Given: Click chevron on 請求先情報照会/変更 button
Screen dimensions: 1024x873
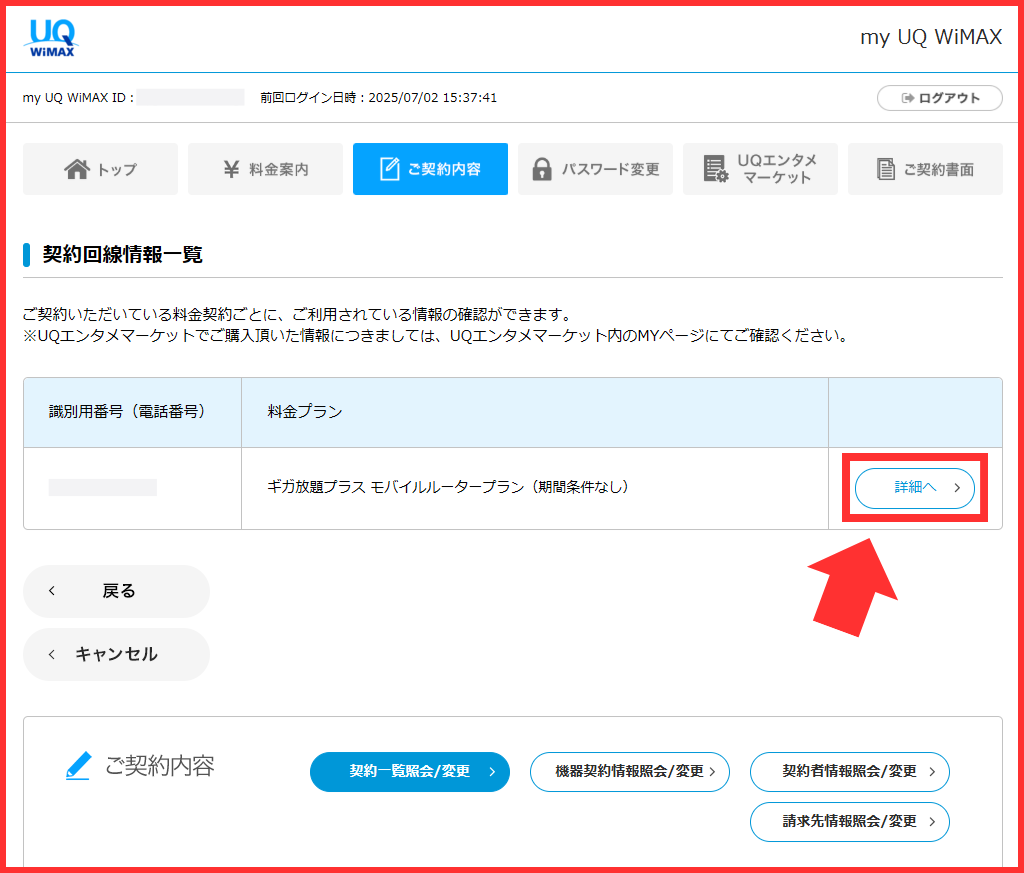Looking at the screenshot, I should pyautogui.click(x=932, y=821).
